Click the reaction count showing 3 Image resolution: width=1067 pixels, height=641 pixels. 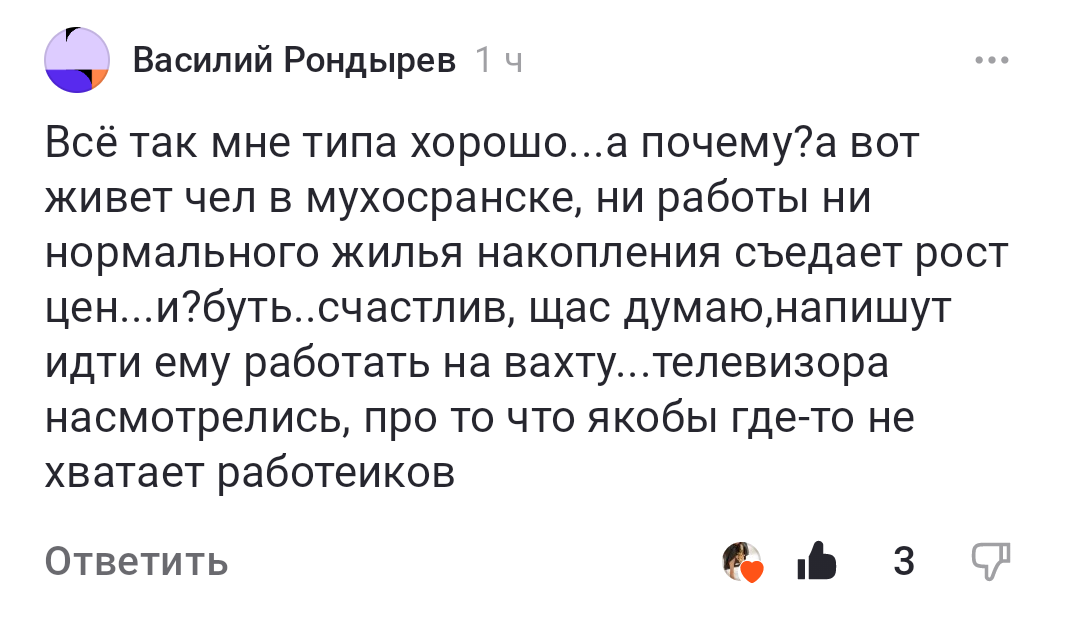point(905,562)
